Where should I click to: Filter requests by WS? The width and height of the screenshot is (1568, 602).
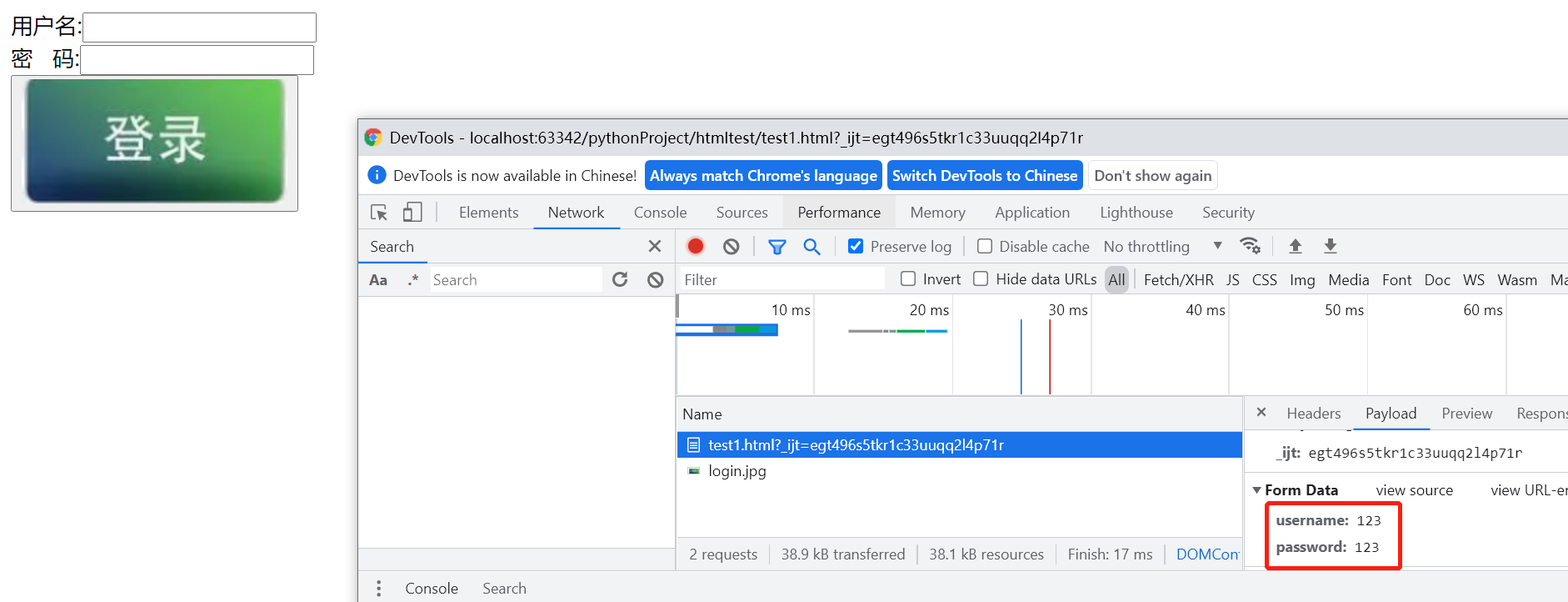pos(1474,280)
